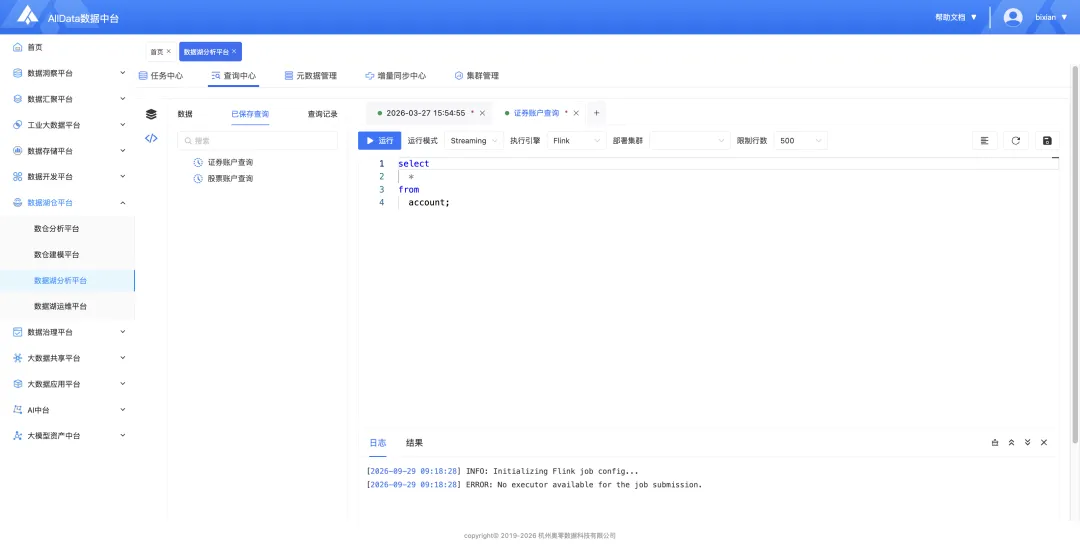Open the 限制行数 500 dropdown
The width and height of the screenshot is (1080, 547).
[x=800, y=141]
